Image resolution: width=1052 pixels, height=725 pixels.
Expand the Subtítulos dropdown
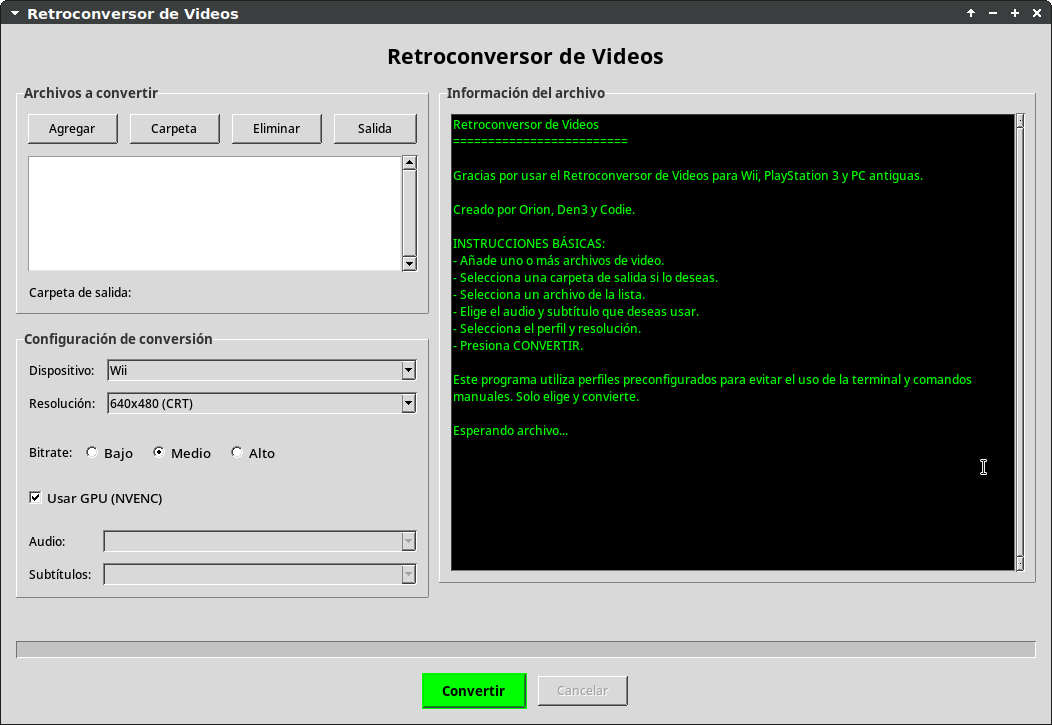(408, 574)
